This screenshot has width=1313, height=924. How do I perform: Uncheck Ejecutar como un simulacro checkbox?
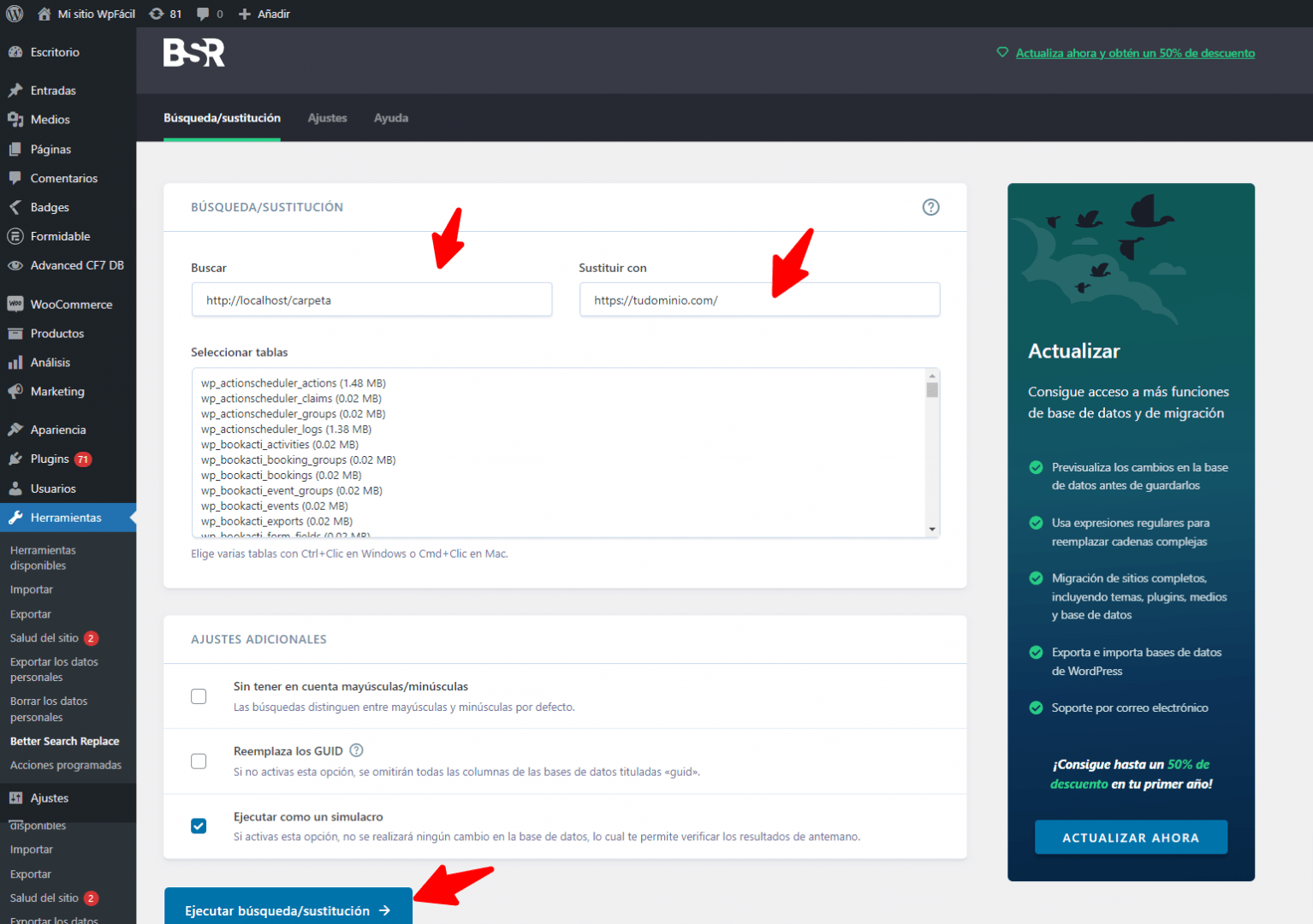click(x=199, y=826)
